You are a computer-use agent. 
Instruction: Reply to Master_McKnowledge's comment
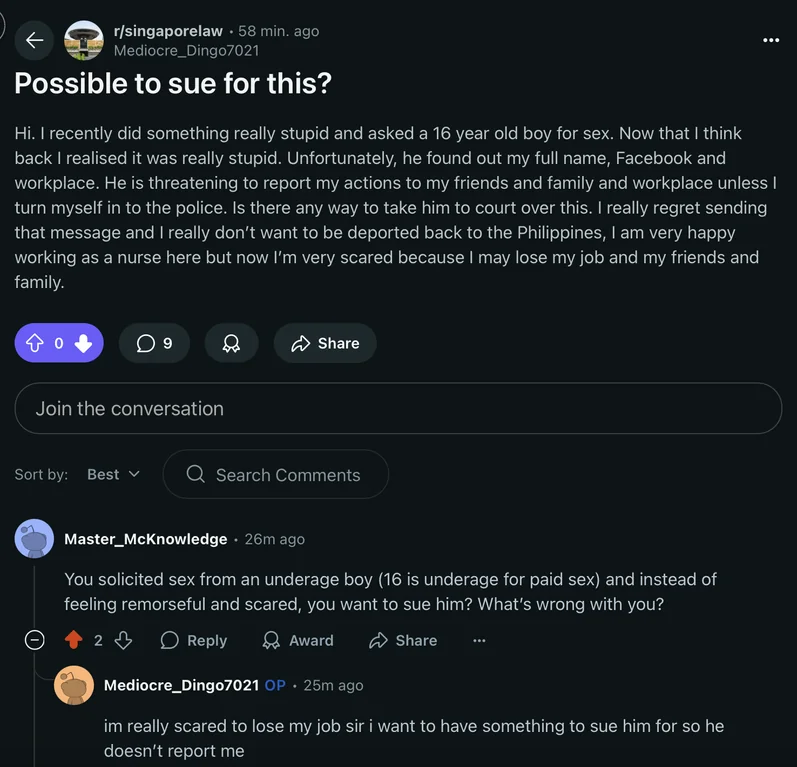[x=194, y=640]
